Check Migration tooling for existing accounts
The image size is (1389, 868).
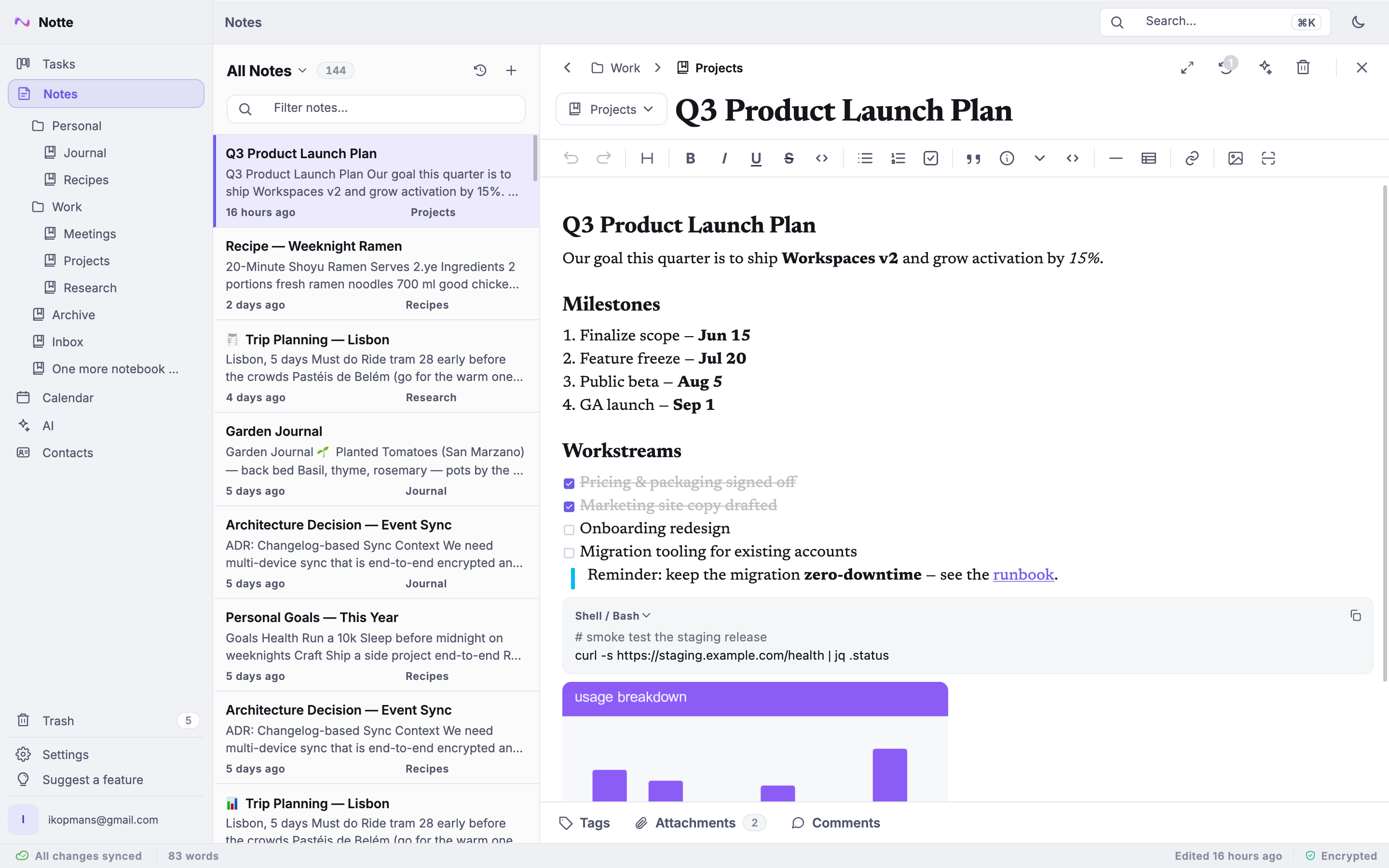coord(569,553)
